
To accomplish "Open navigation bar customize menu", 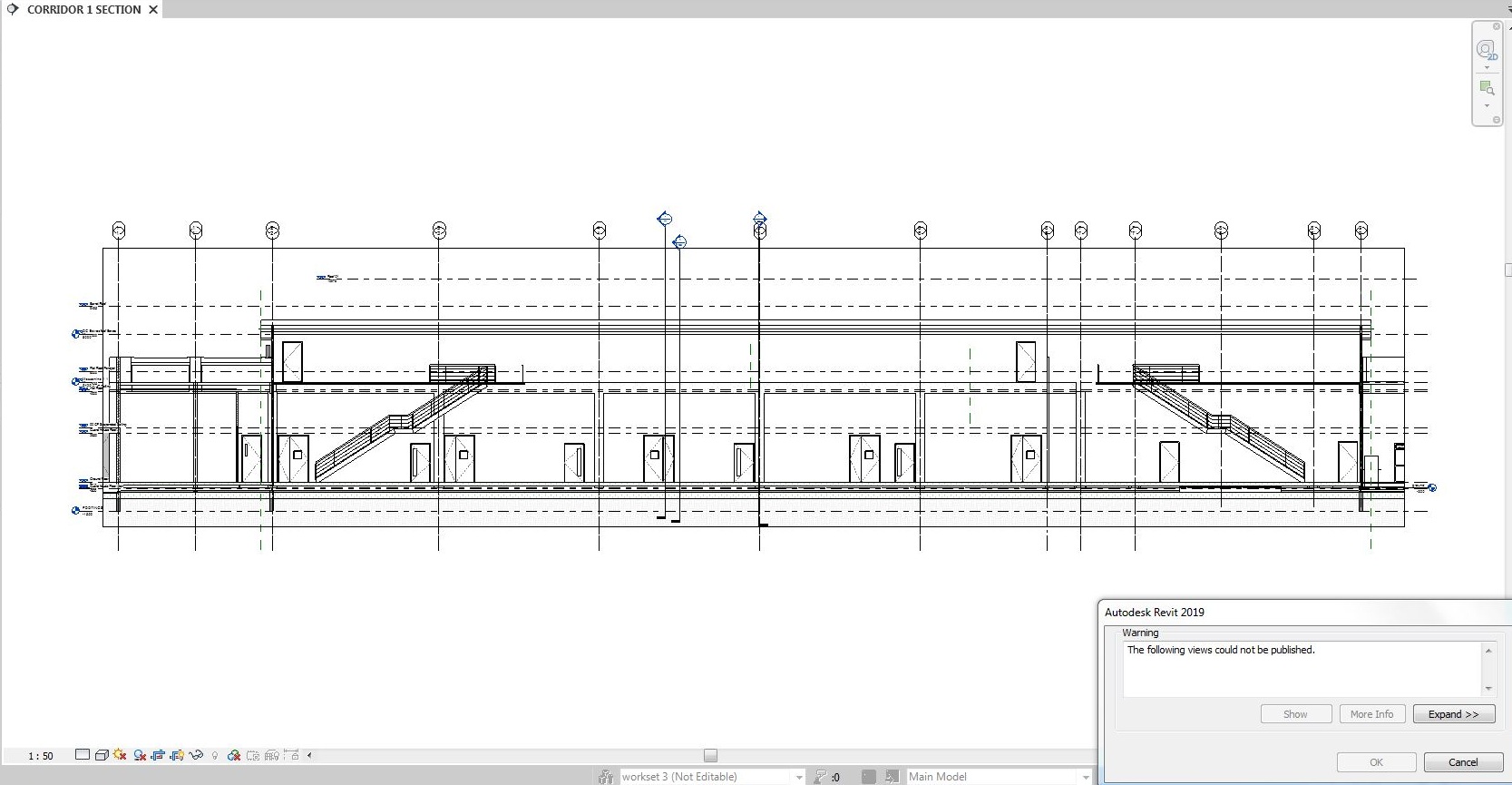I will point(1497,120).
